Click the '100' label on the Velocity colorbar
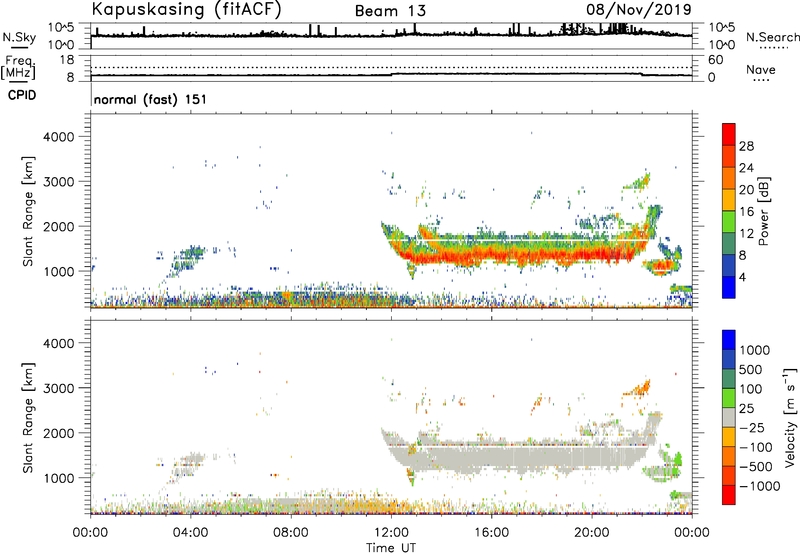Viewport: 800px width, 554px height. 751,389
